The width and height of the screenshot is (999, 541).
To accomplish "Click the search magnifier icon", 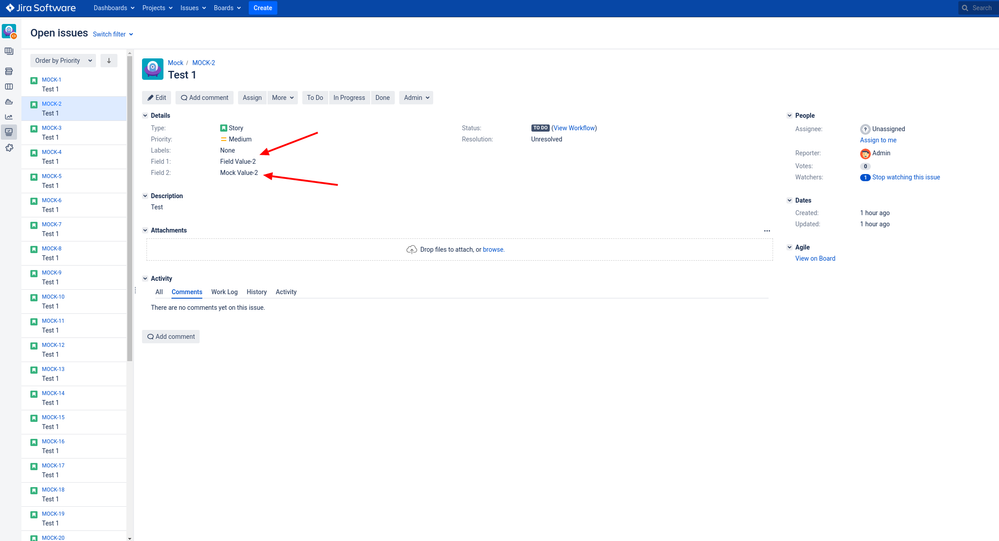I will click(x=965, y=8).
